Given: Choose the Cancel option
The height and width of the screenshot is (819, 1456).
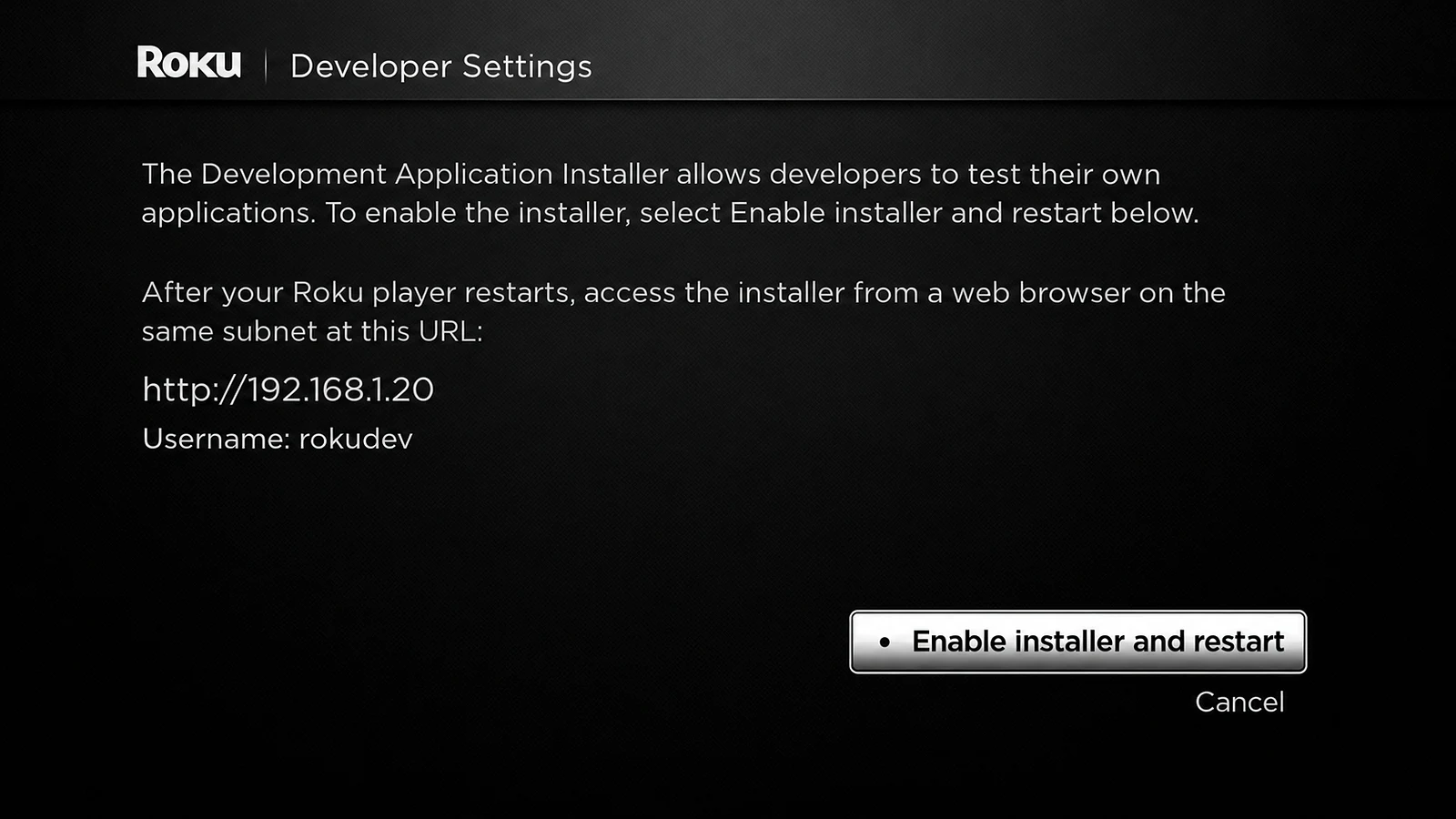Looking at the screenshot, I should pos(1239,702).
